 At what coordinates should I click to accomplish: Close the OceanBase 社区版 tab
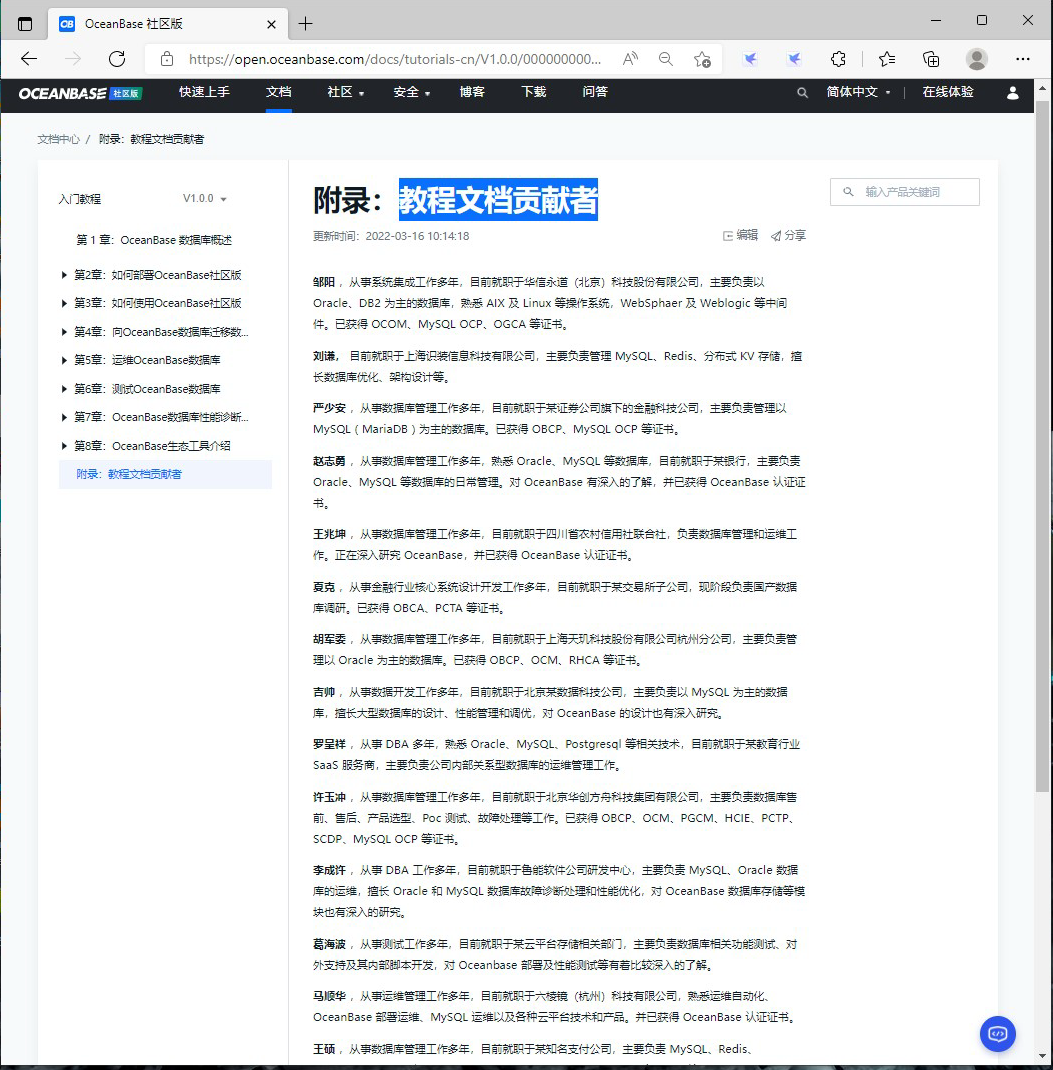[271, 24]
